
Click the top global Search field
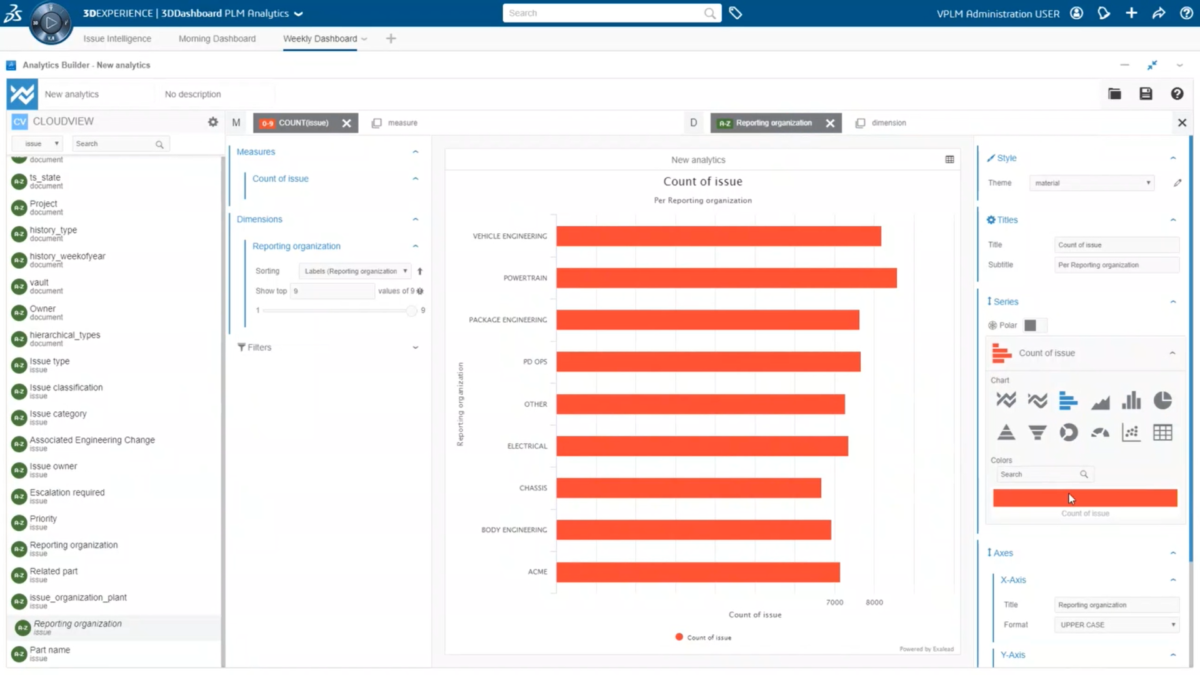point(611,13)
